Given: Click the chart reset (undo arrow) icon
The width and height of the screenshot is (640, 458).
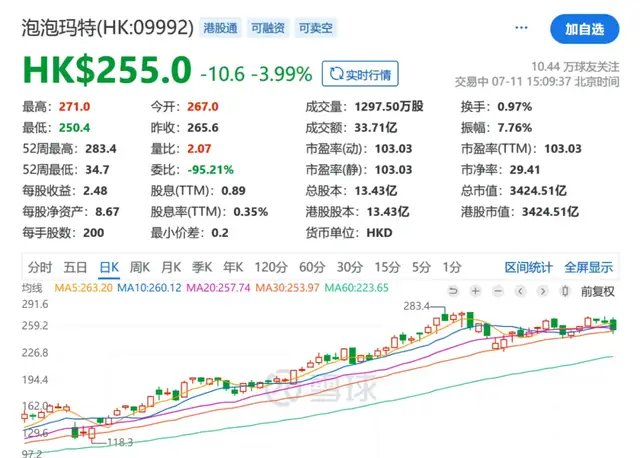Looking at the screenshot, I should click(x=453, y=291).
